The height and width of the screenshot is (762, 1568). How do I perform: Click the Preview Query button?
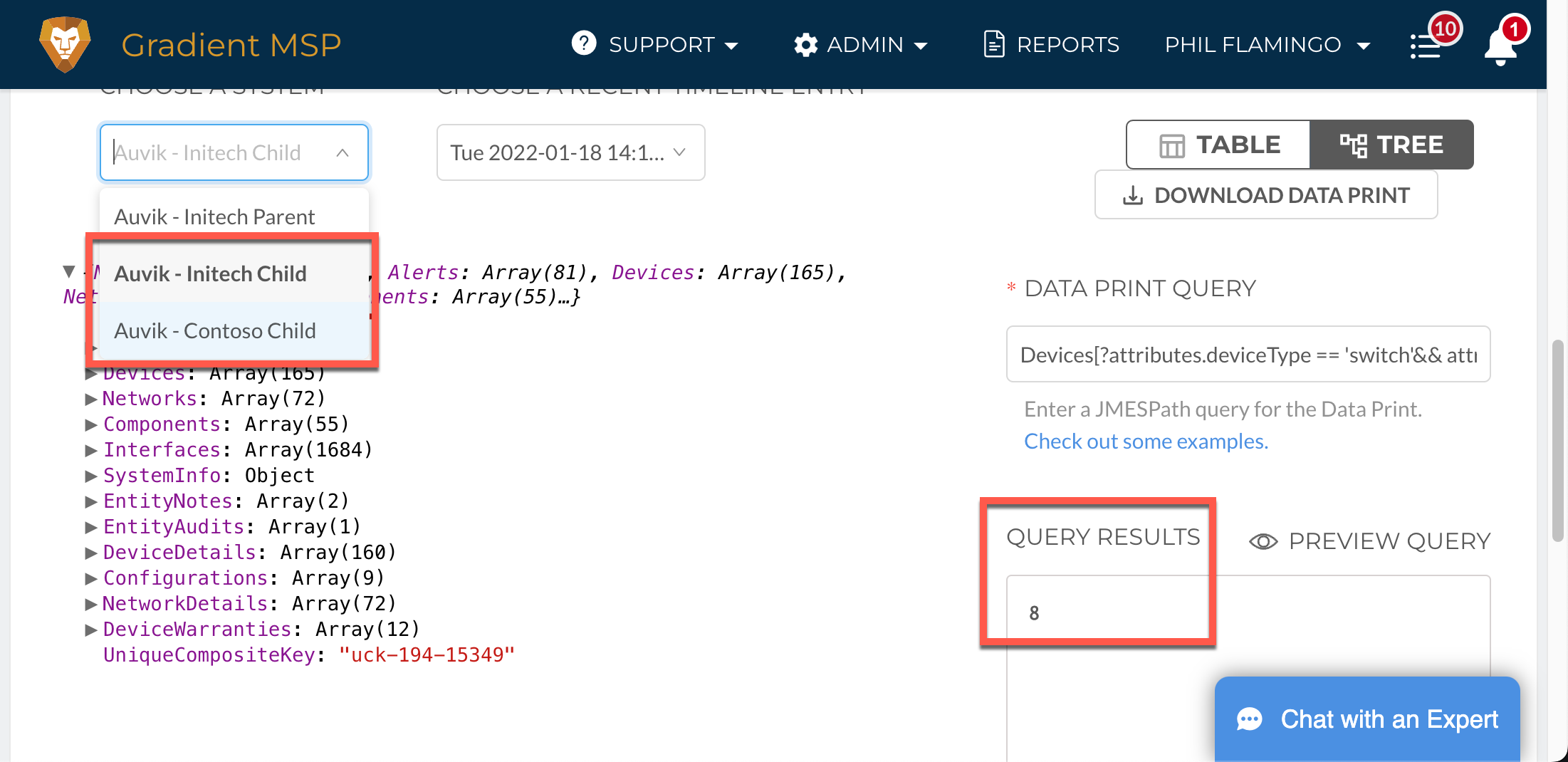tap(1369, 541)
